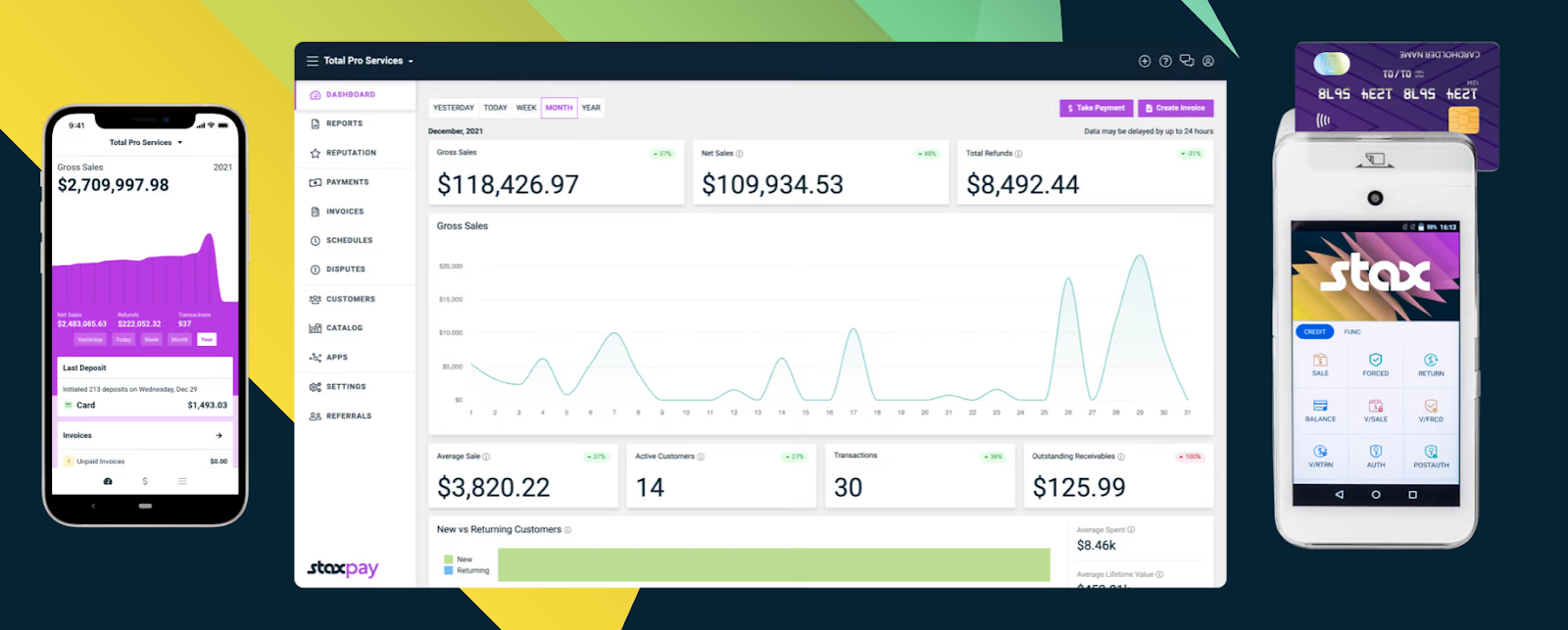Click the Outstanding Receivables value $125.99
The height and width of the screenshot is (630, 1568).
(x=1079, y=487)
